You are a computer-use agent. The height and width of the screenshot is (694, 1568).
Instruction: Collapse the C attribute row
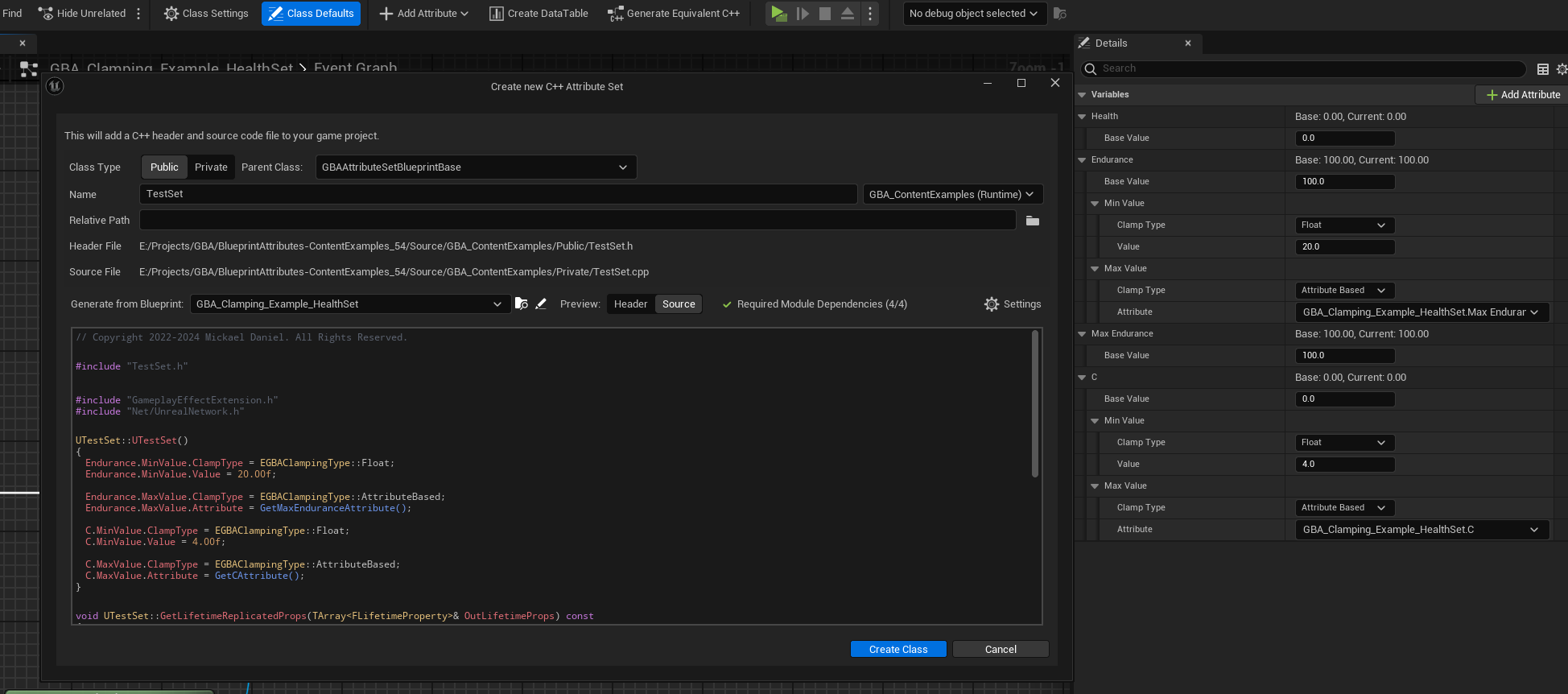click(1082, 378)
